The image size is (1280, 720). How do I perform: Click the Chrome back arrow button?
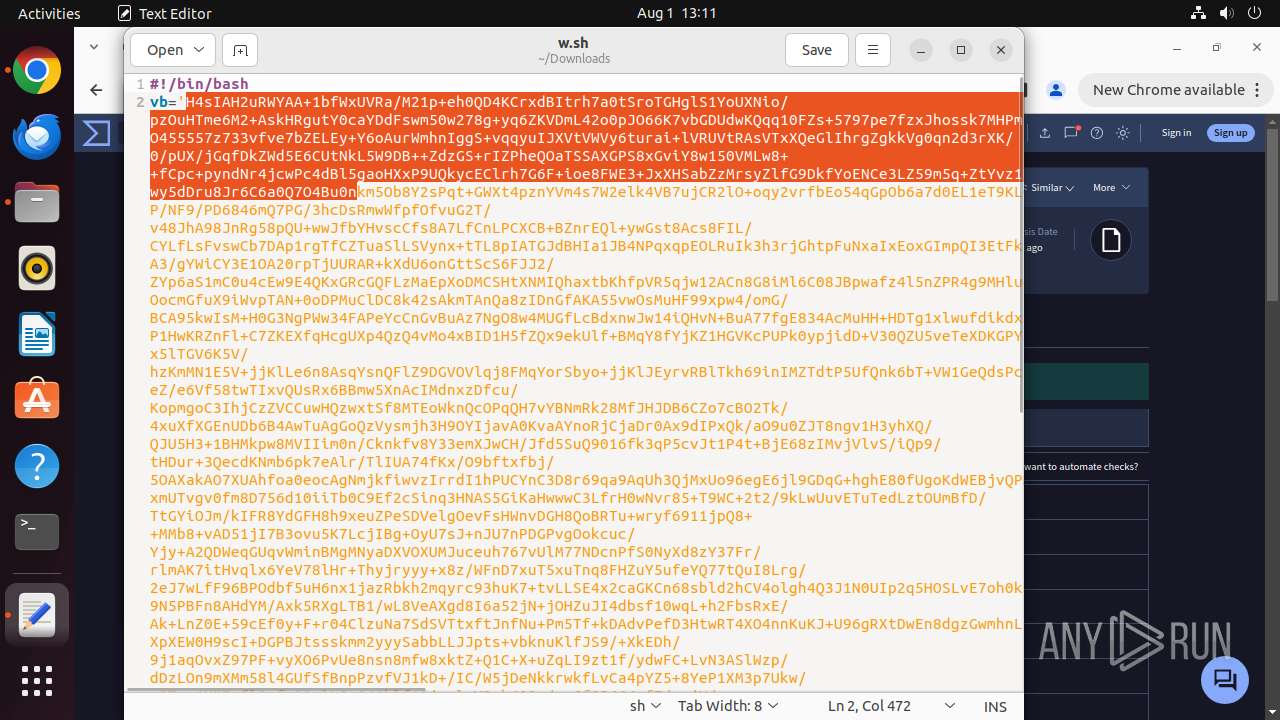pos(96,90)
